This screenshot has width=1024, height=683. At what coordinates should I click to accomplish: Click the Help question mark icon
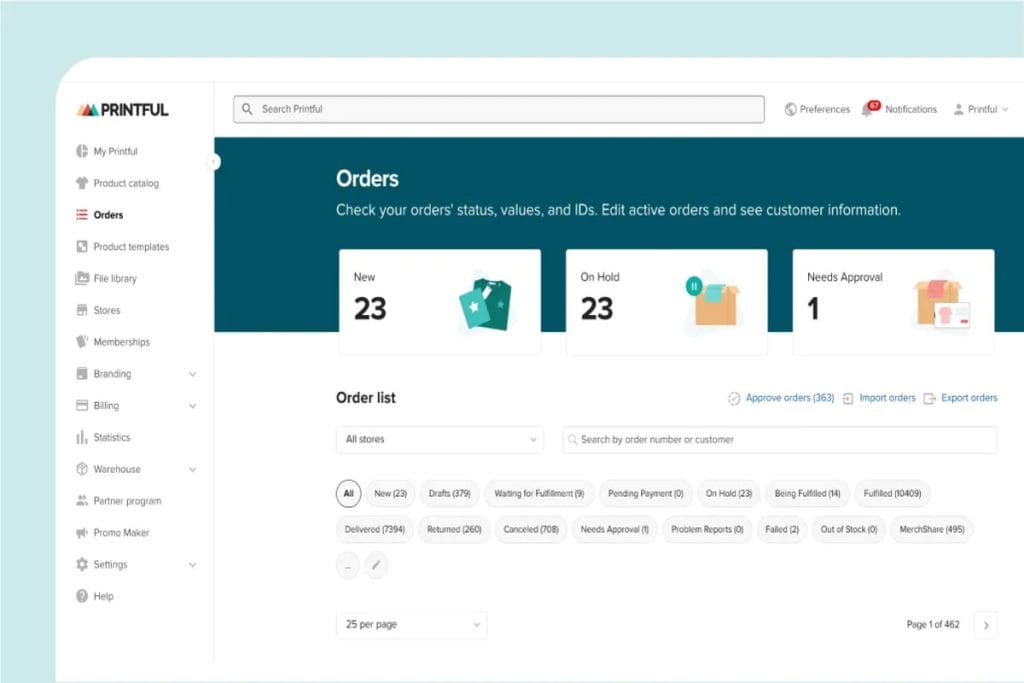pos(82,596)
